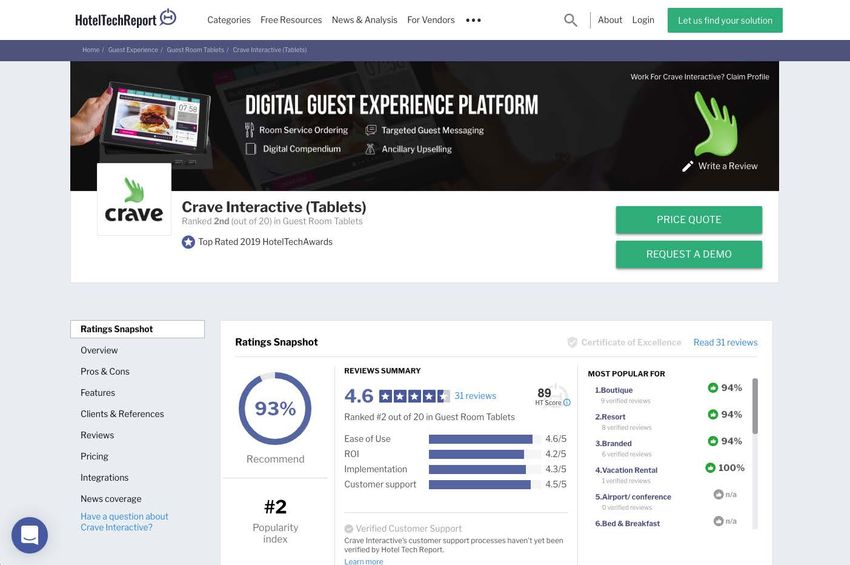Open the chat widget bubble
The image size is (850, 565).
click(x=30, y=535)
